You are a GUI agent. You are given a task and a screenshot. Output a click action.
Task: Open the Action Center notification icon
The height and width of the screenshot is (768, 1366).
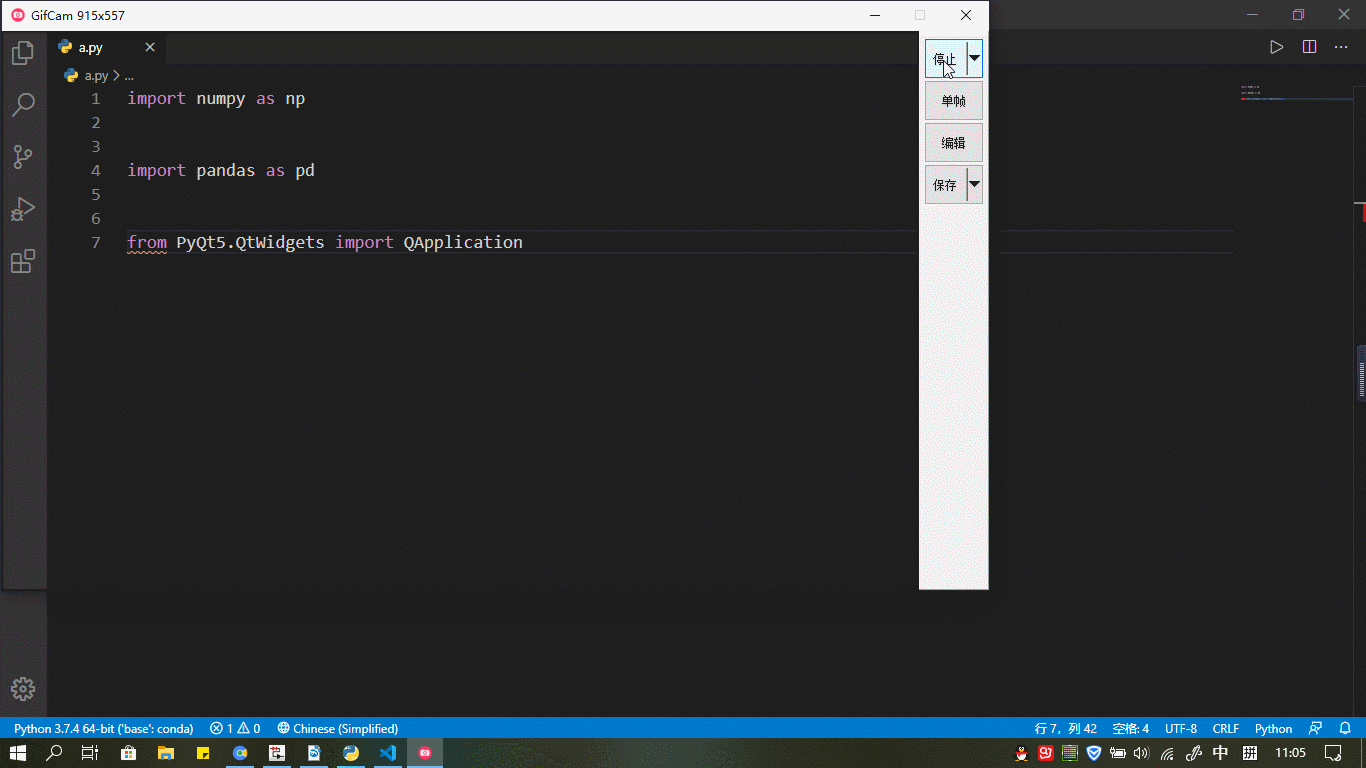pyautogui.click(x=1333, y=753)
